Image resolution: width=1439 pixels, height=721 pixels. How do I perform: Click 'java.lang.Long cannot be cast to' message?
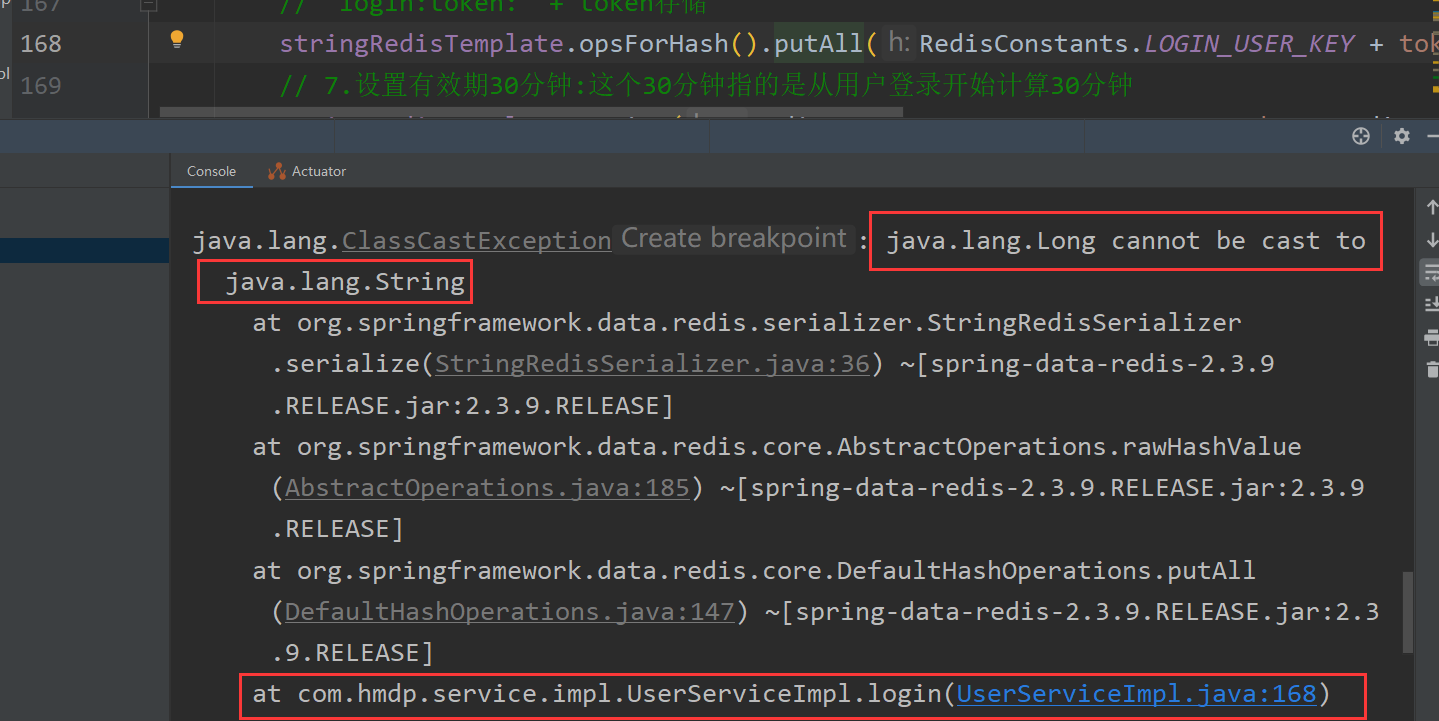(1126, 241)
